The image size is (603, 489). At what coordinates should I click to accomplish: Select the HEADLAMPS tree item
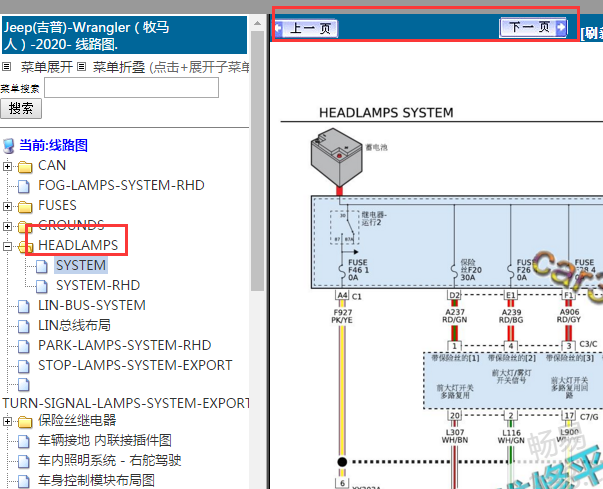(78, 246)
